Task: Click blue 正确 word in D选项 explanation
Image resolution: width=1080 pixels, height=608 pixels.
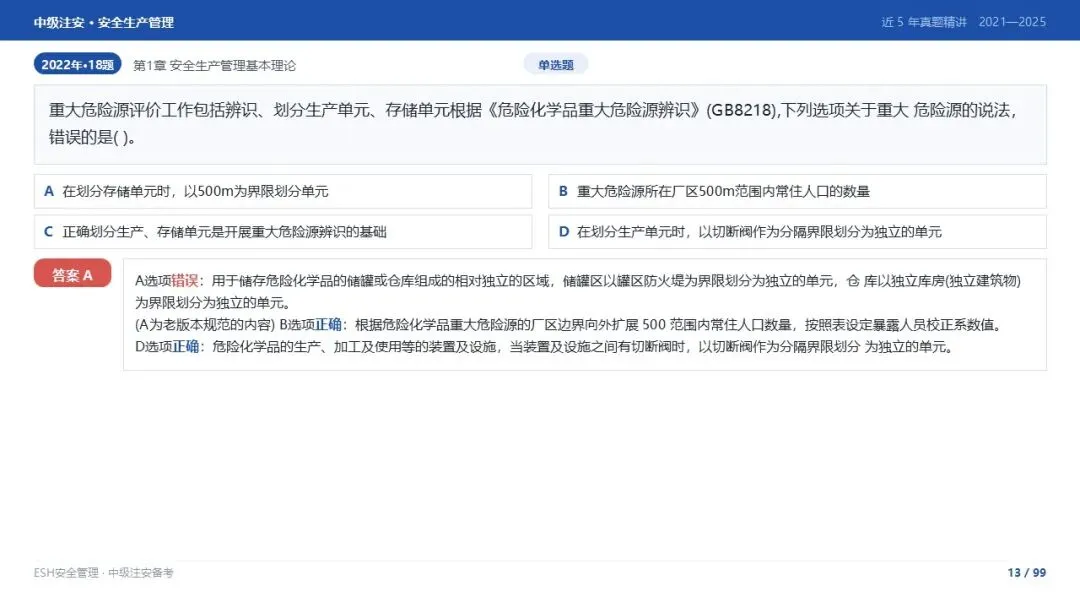Action: click(x=185, y=347)
